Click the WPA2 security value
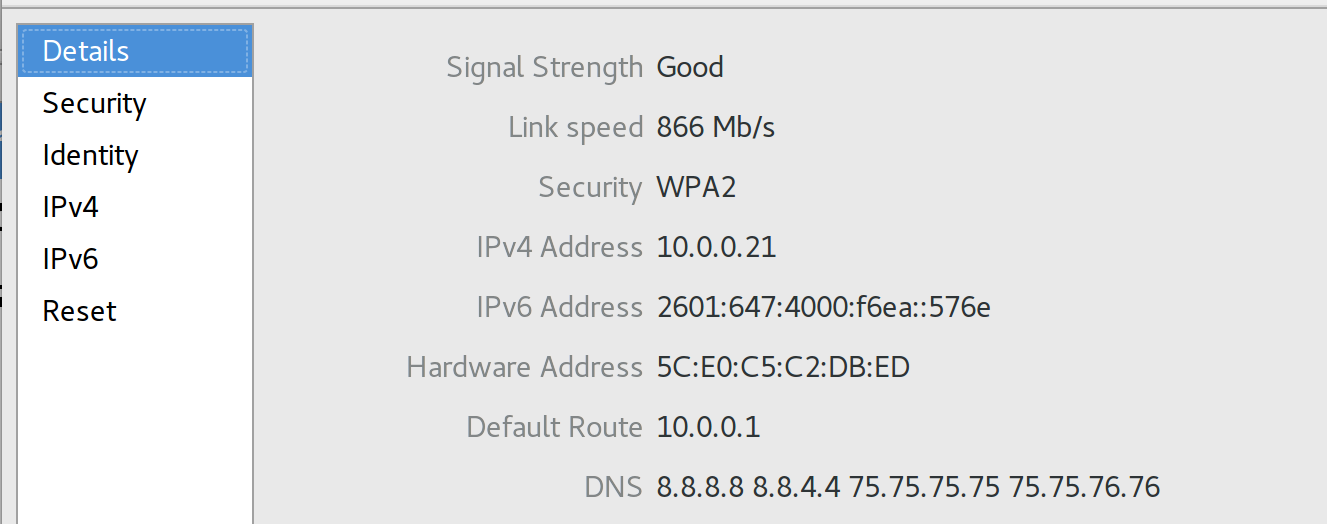The height and width of the screenshot is (524, 1327). 697,187
